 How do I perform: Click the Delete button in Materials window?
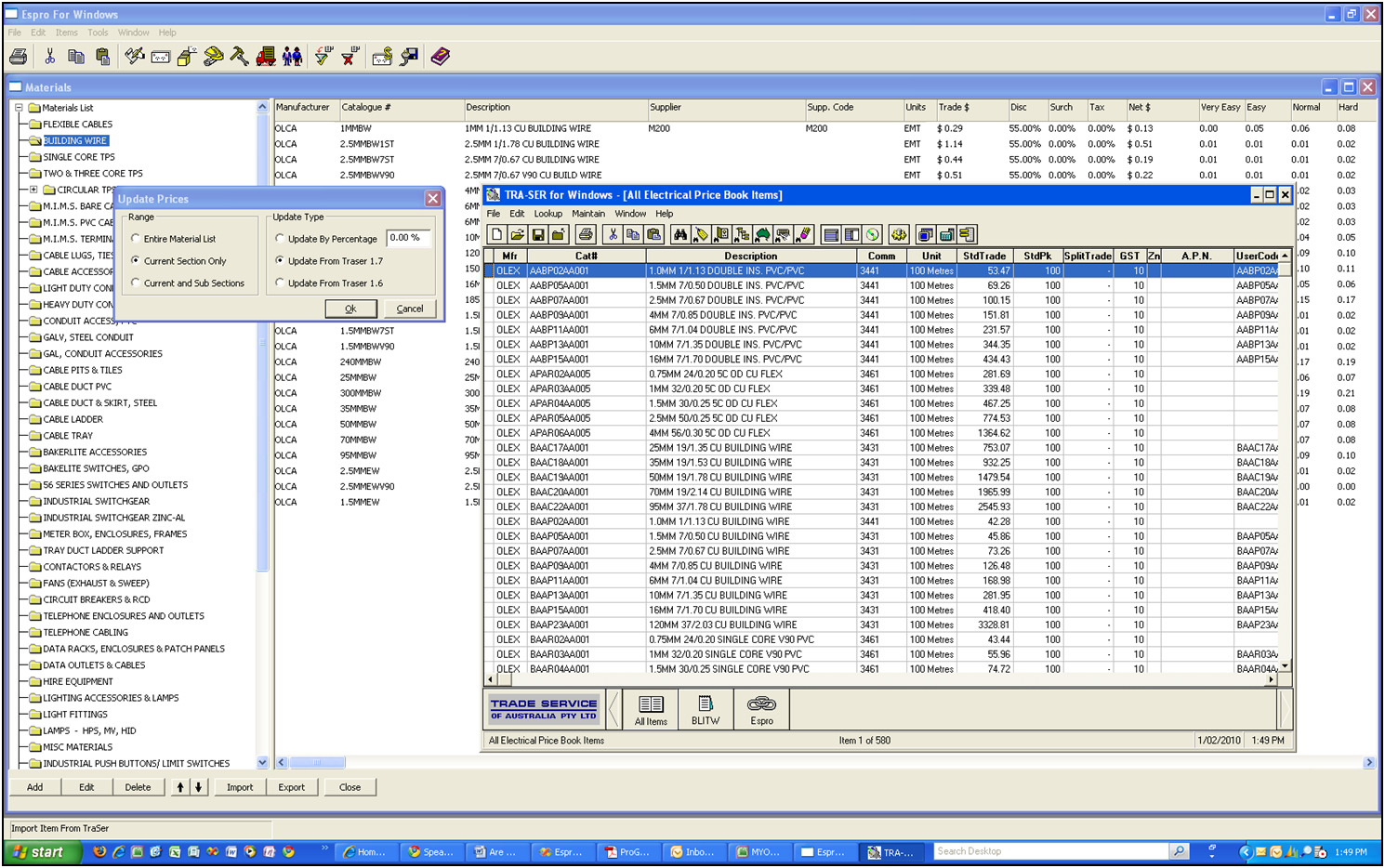(x=138, y=787)
